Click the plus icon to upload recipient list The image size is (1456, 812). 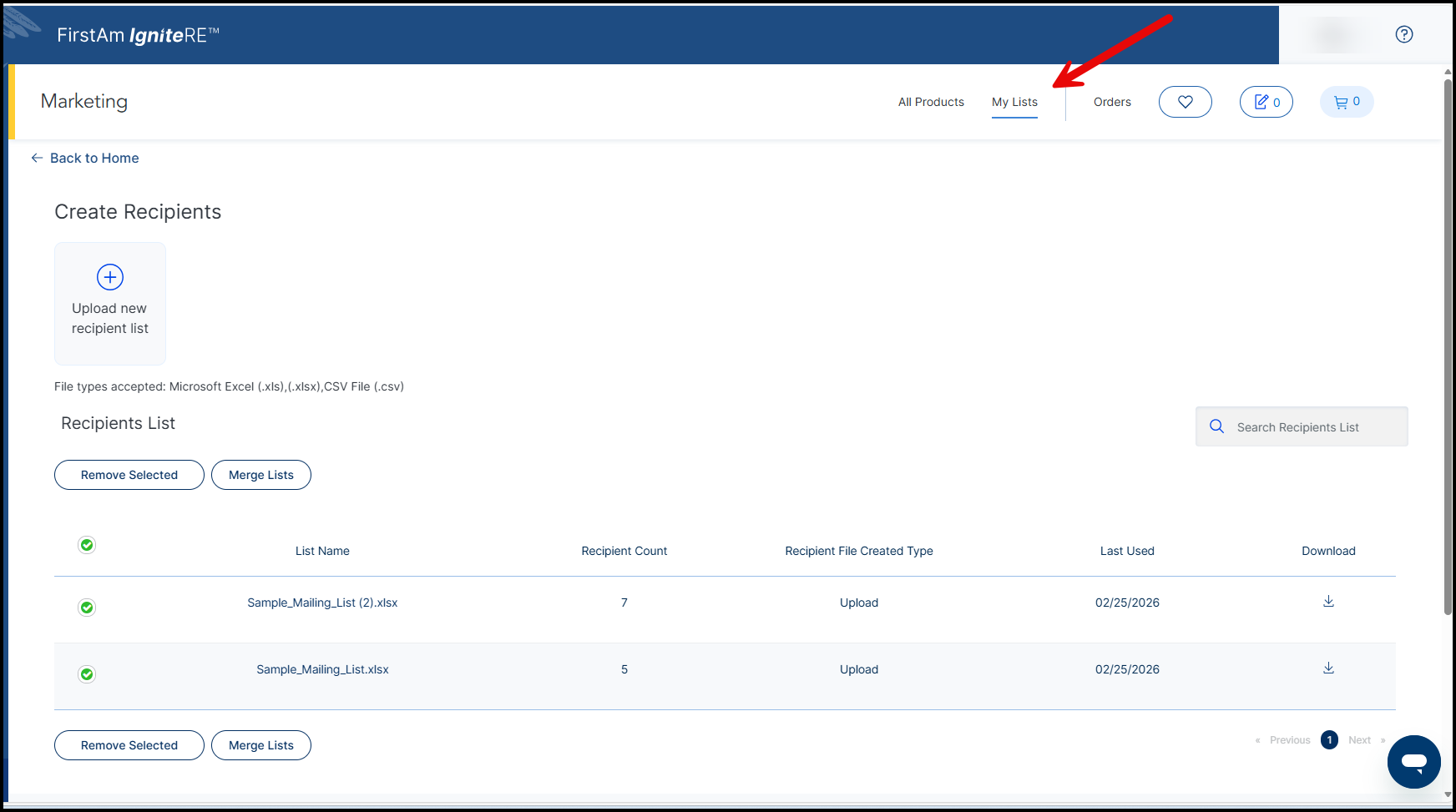coord(110,277)
